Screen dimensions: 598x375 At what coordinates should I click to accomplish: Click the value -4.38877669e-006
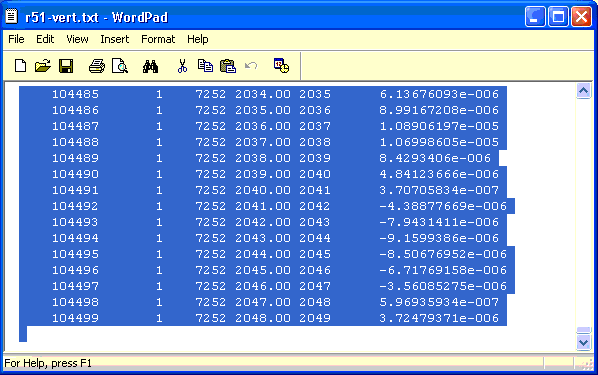click(443, 206)
